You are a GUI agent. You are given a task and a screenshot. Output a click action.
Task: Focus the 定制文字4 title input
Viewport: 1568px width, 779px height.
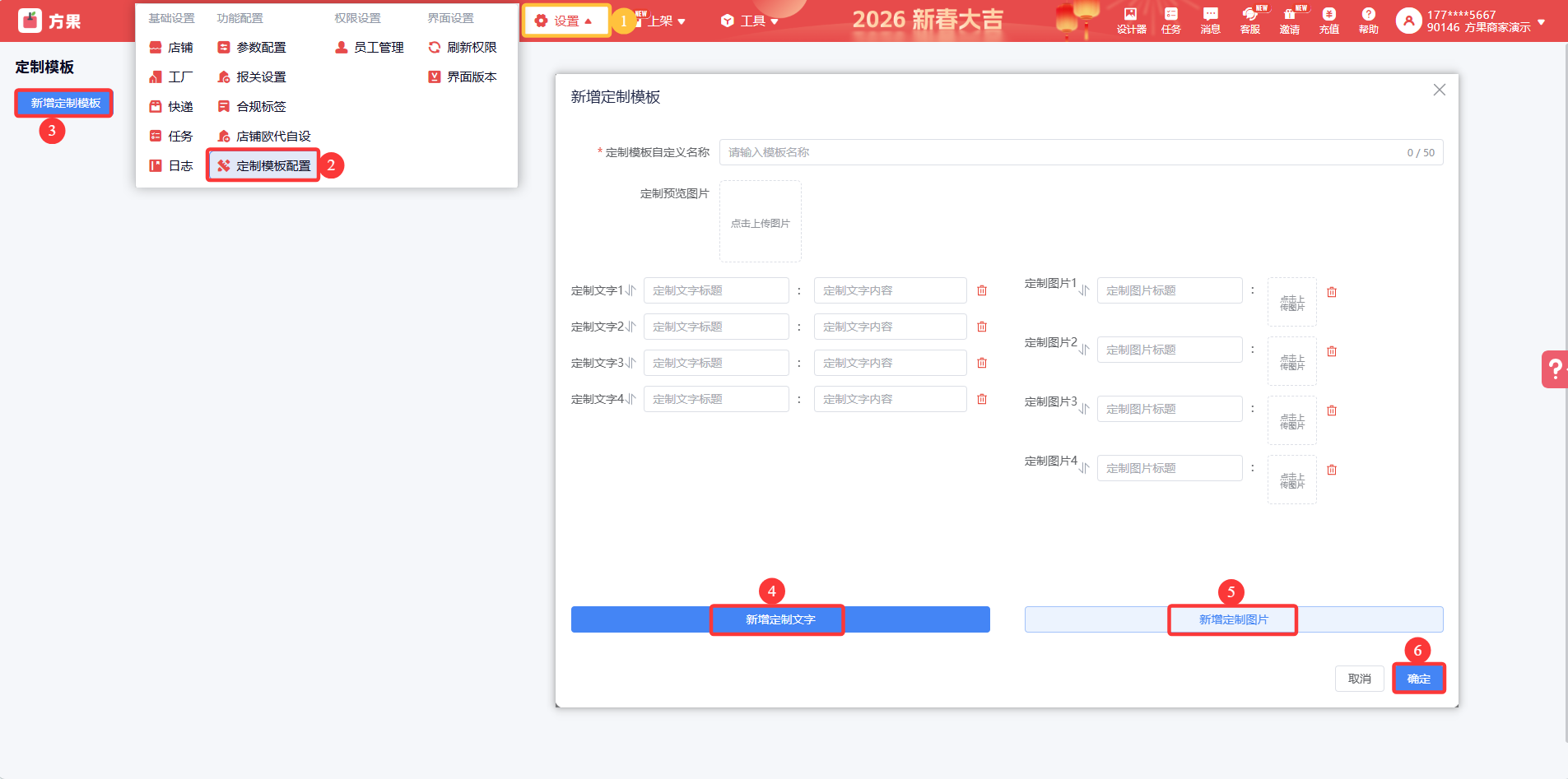click(x=716, y=399)
